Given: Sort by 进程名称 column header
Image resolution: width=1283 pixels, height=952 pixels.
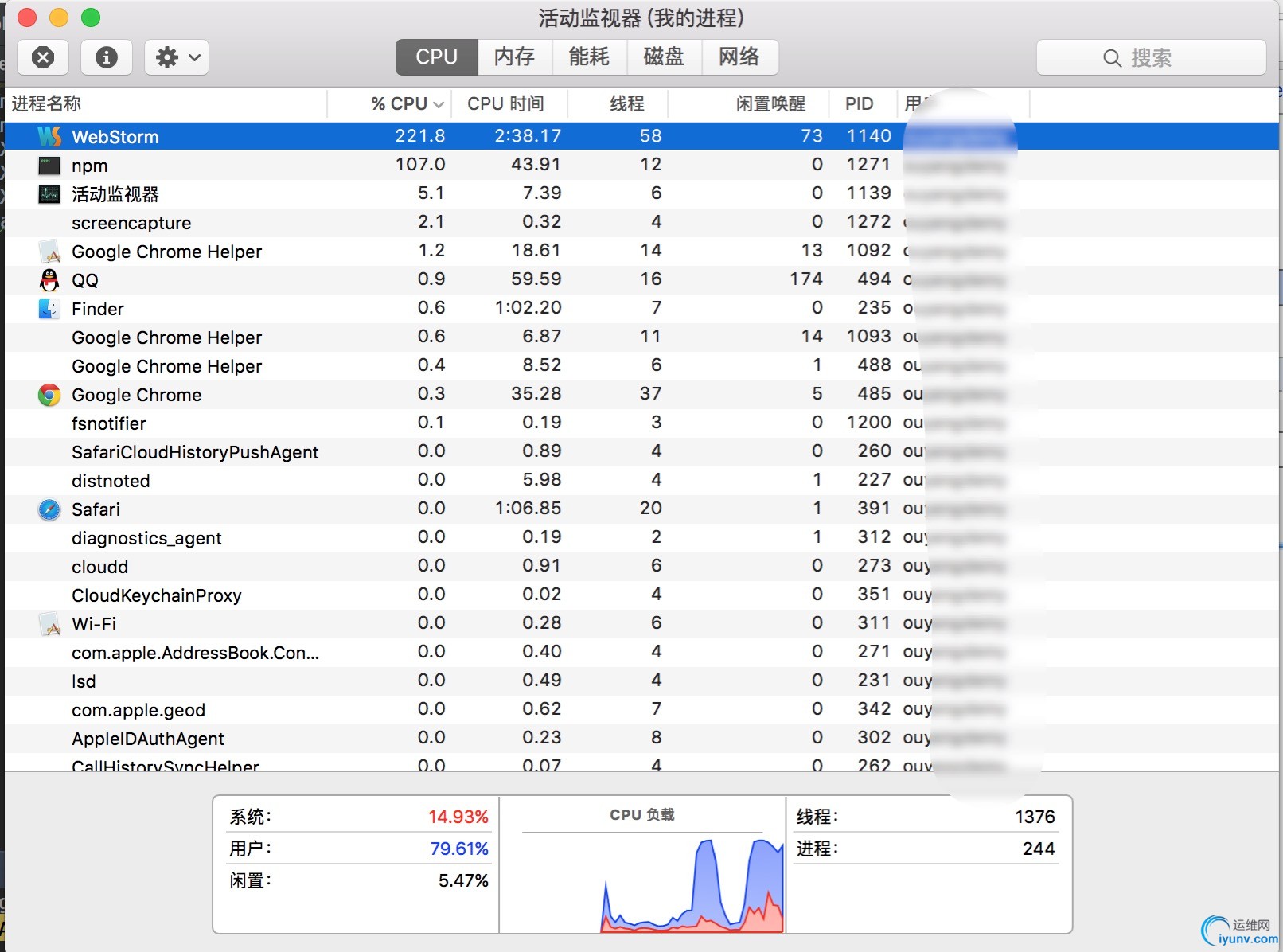Looking at the screenshot, I should (x=166, y=103).
